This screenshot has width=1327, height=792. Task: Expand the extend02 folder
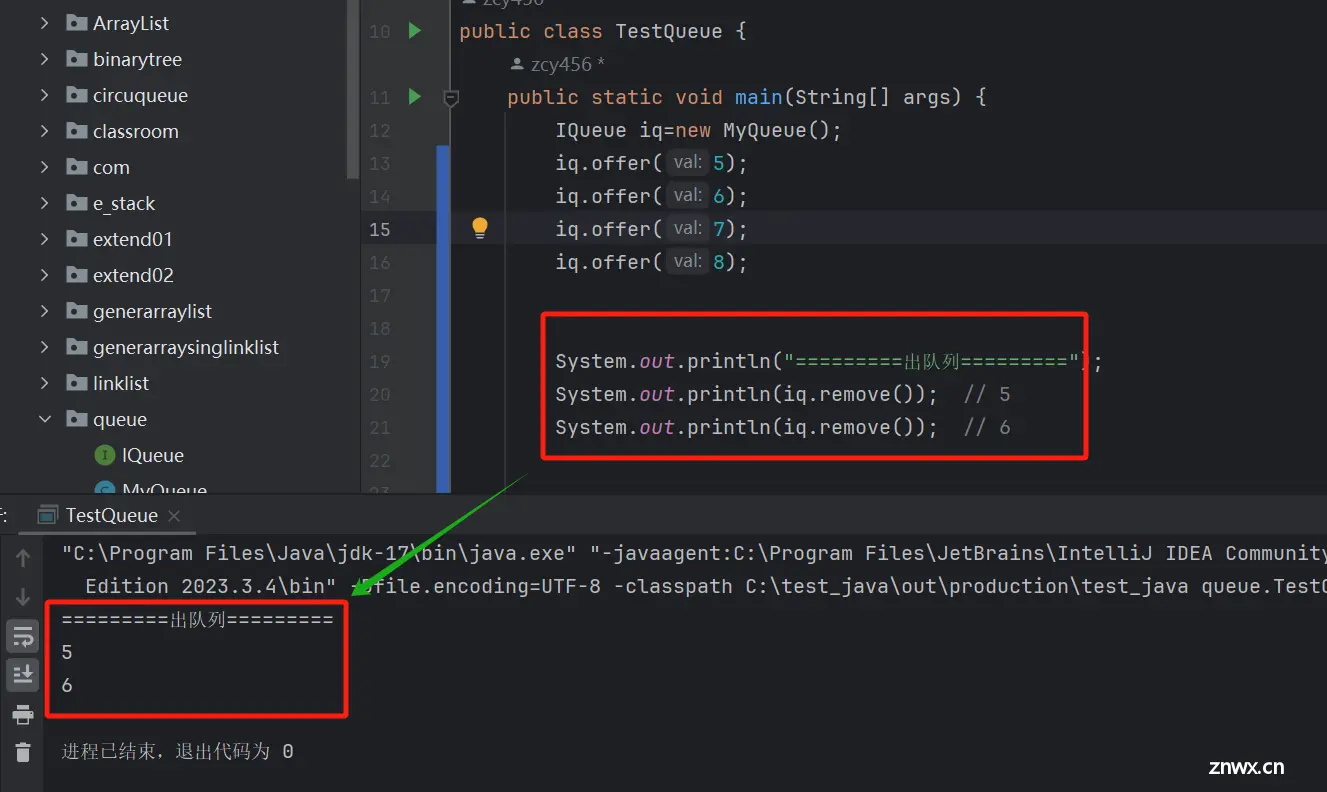(x=44, y=275)
